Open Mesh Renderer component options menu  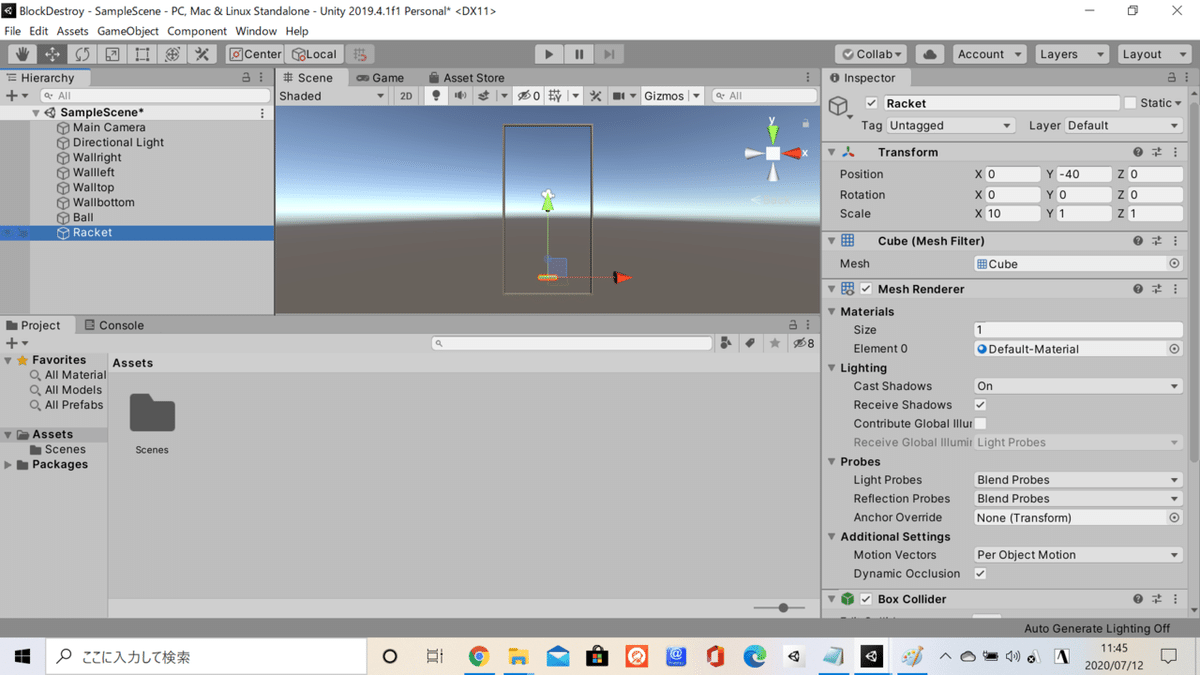point(1176,289)
